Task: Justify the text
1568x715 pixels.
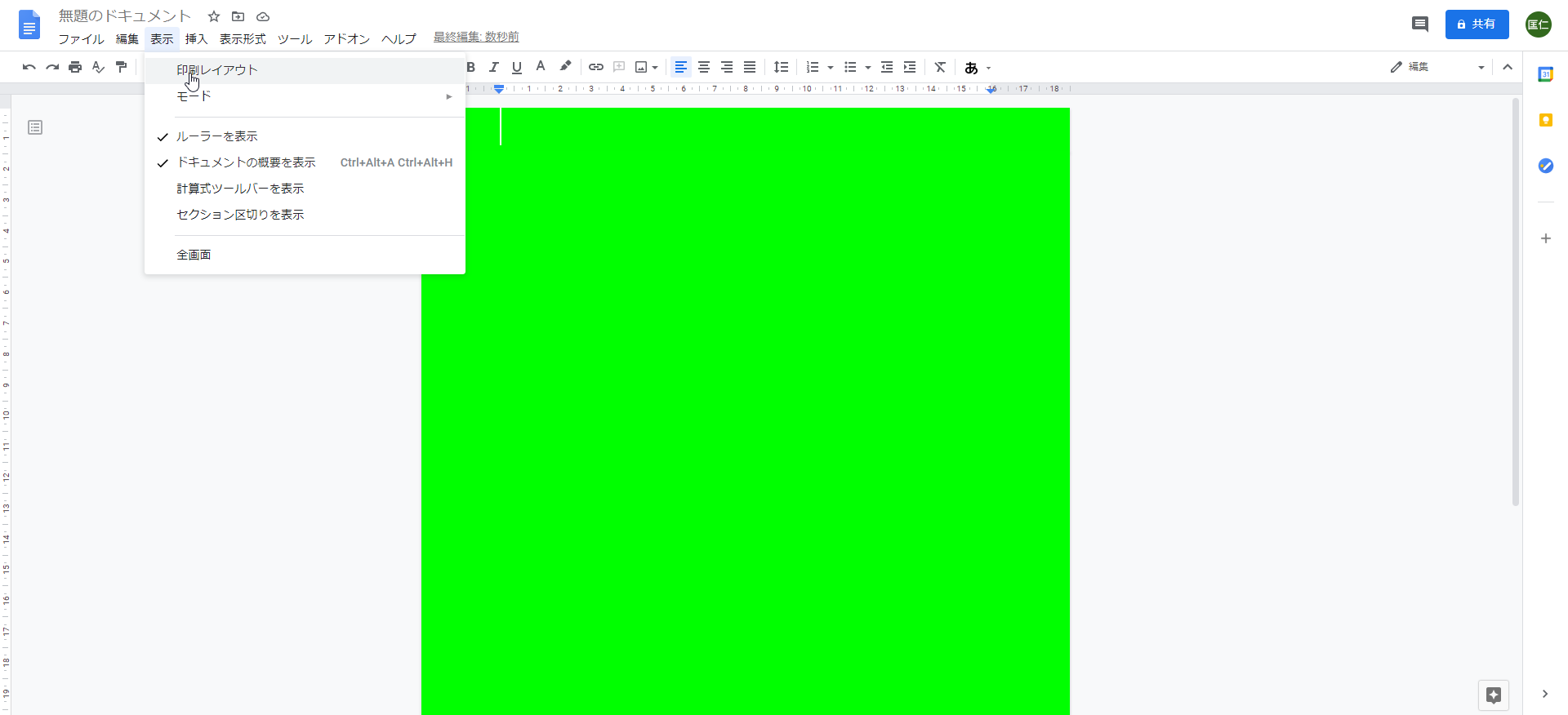Action: [750, 67]
